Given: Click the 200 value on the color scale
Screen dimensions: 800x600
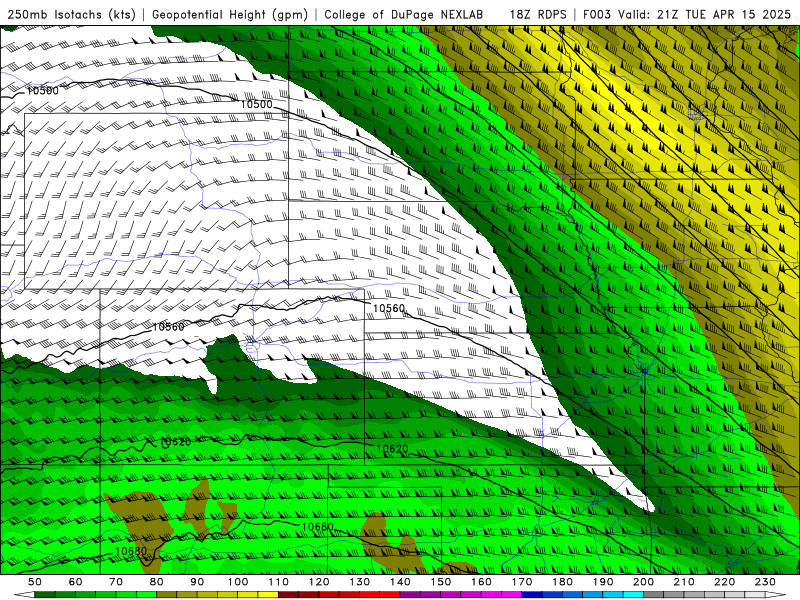Looking at the screenshot, I should tap(644, 582).
